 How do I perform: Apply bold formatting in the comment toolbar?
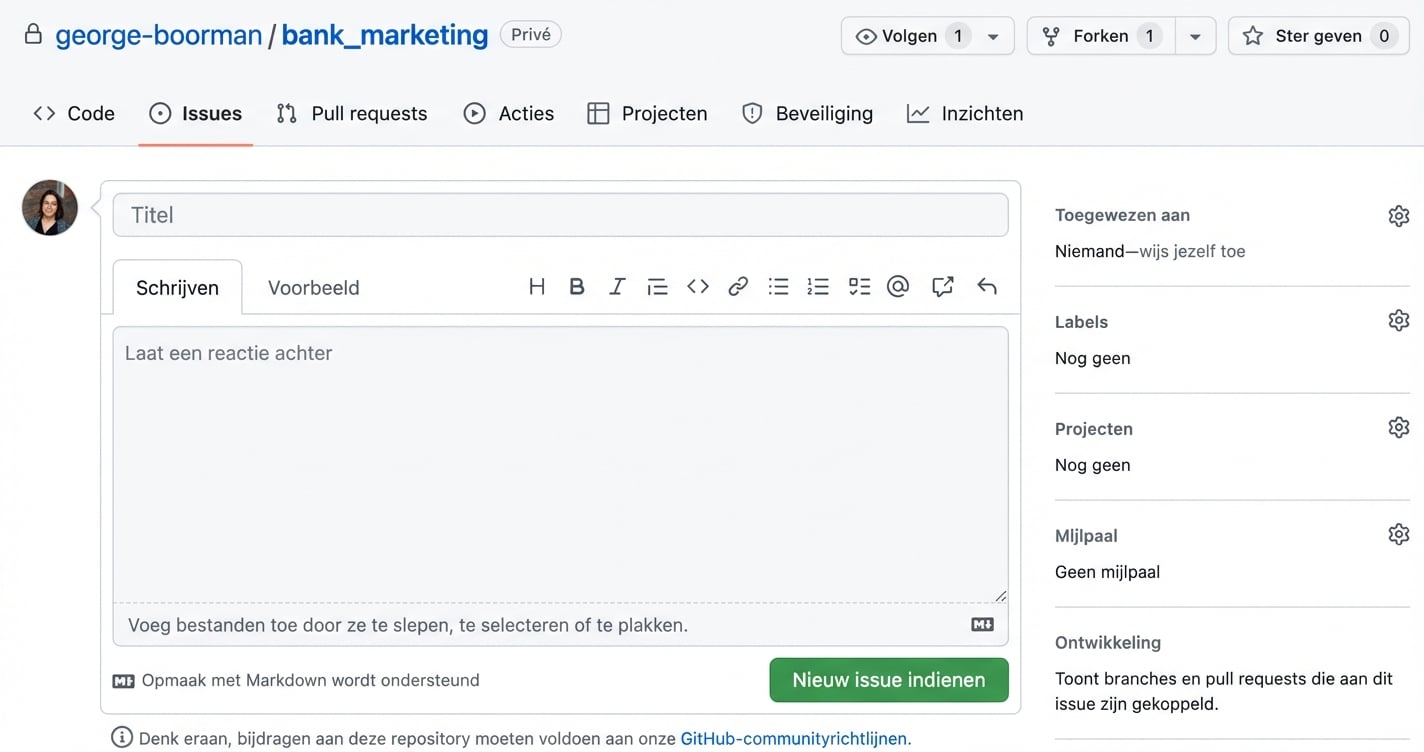point(577,286)
